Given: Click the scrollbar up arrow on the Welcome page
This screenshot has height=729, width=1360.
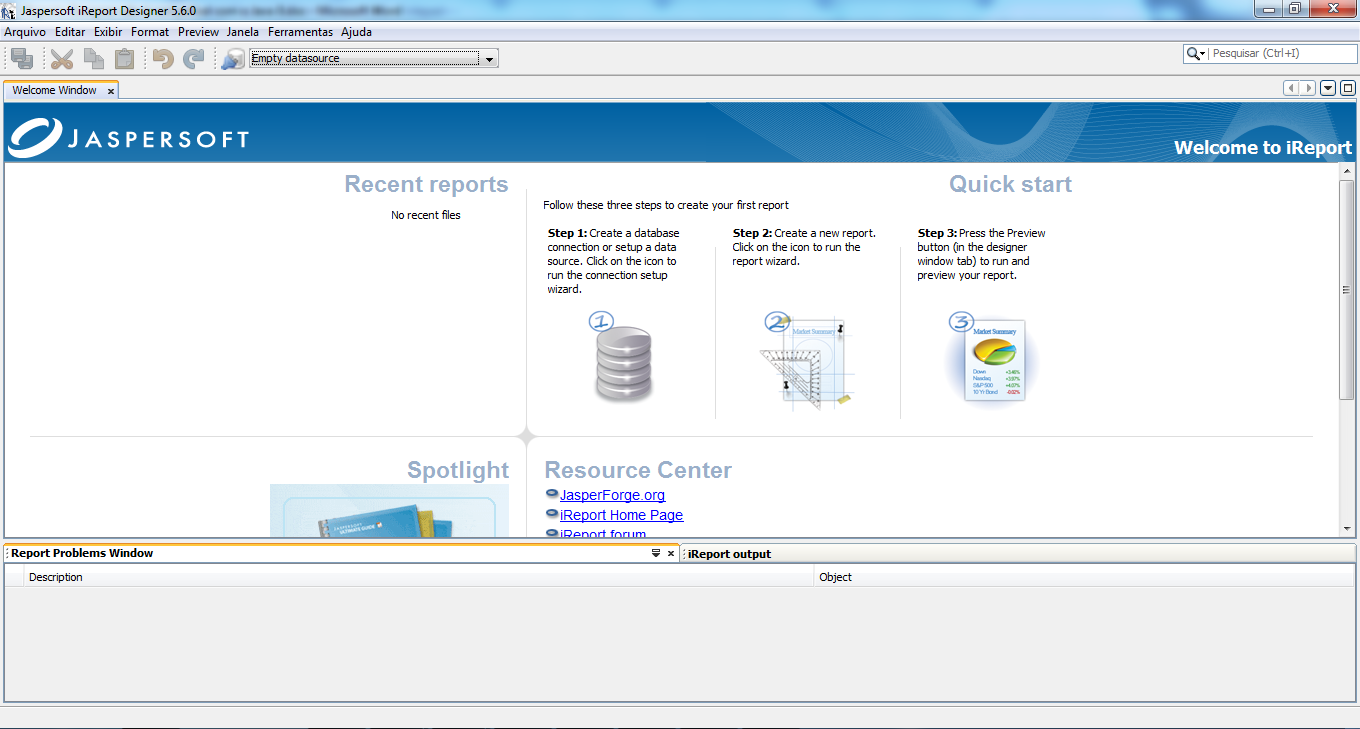Looking at the screenshot, I should 1346,171.
